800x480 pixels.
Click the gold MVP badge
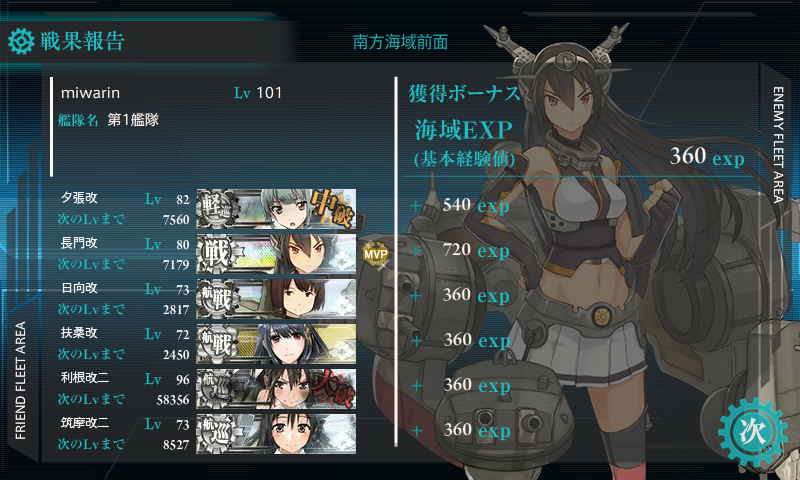[x=376, y=254]
